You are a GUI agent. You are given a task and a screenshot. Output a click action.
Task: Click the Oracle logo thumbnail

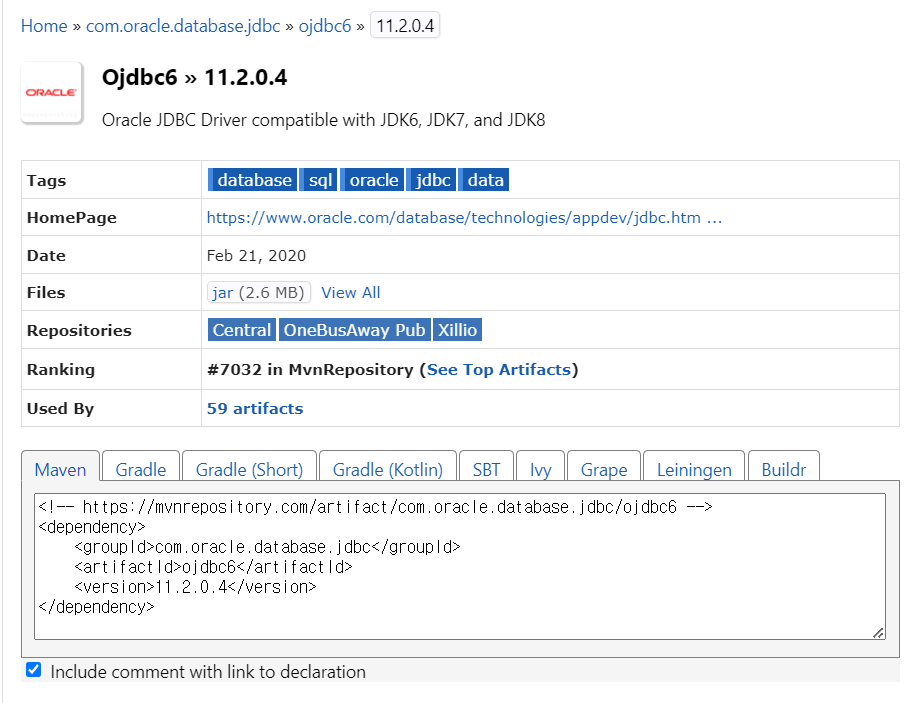coord(52,93)
